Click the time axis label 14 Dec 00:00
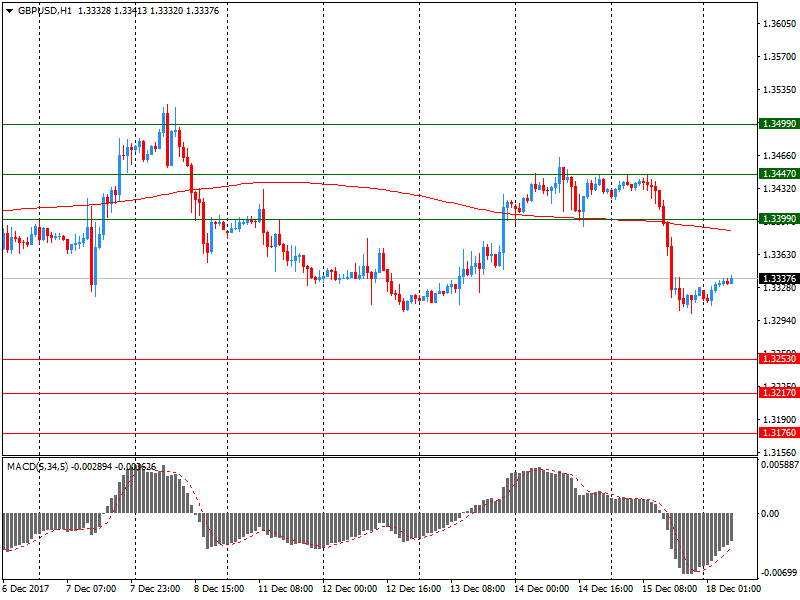This screenshot has width=800, height=600. point(541,589)
